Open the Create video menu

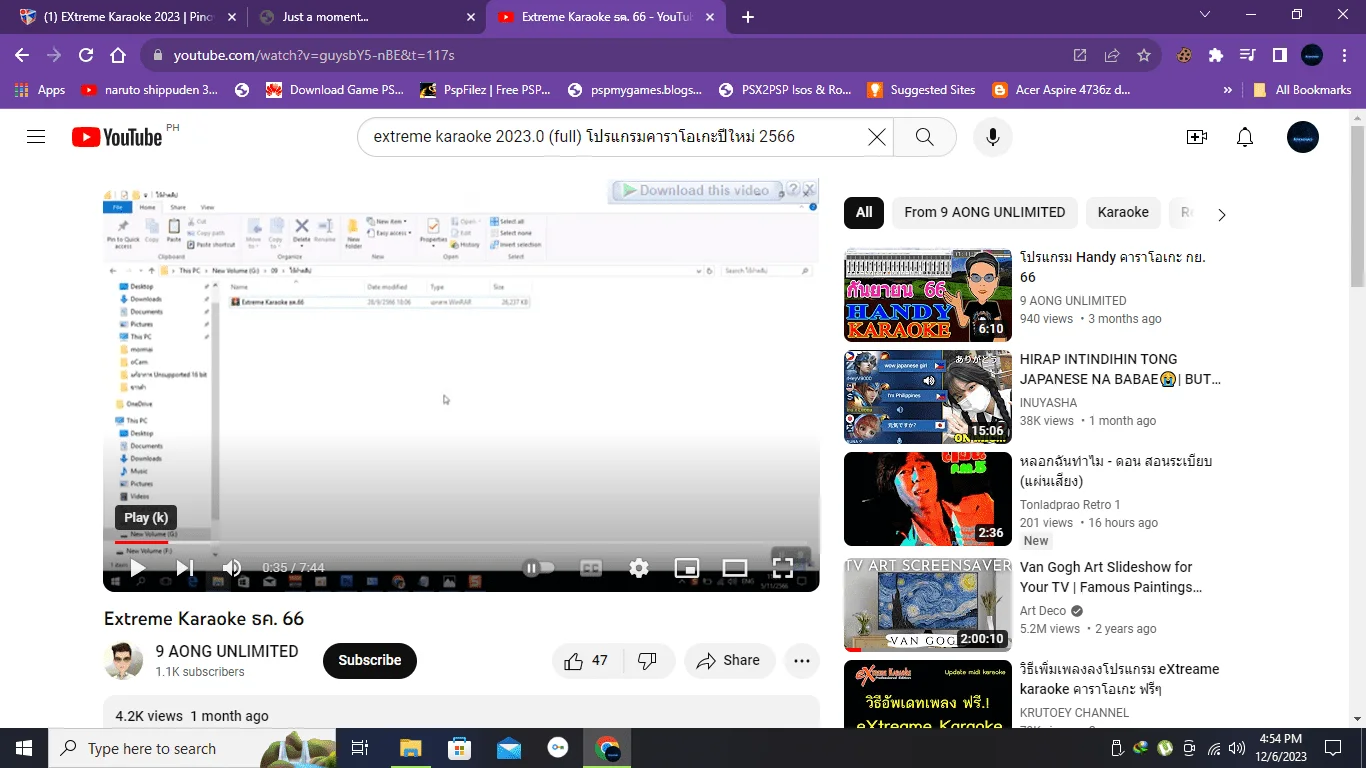(x=1197, y=137)
